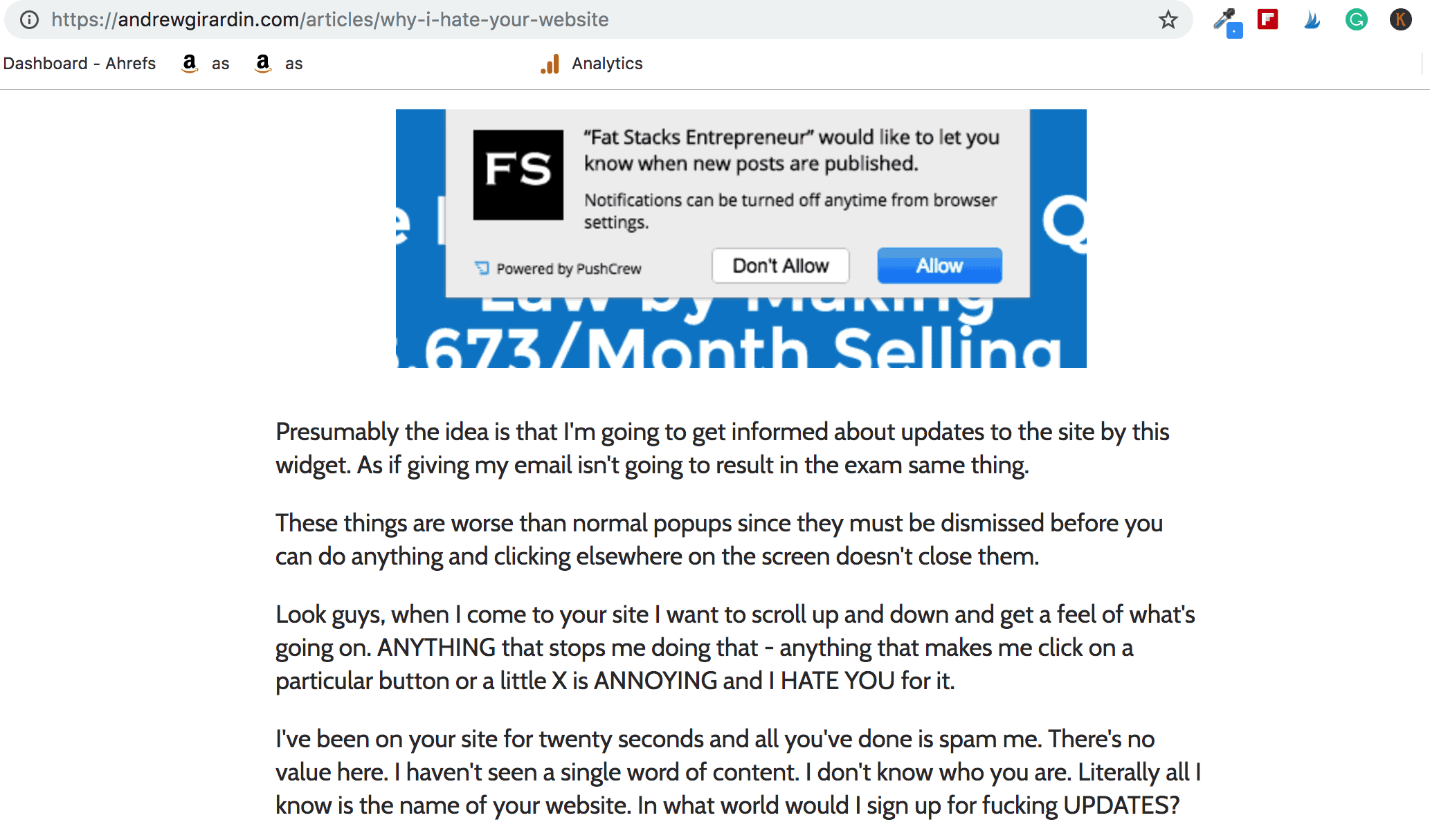Viewport: 1430px width, 840px height.
Task: Click the Powered by PushCrew link
Action: 559,268
